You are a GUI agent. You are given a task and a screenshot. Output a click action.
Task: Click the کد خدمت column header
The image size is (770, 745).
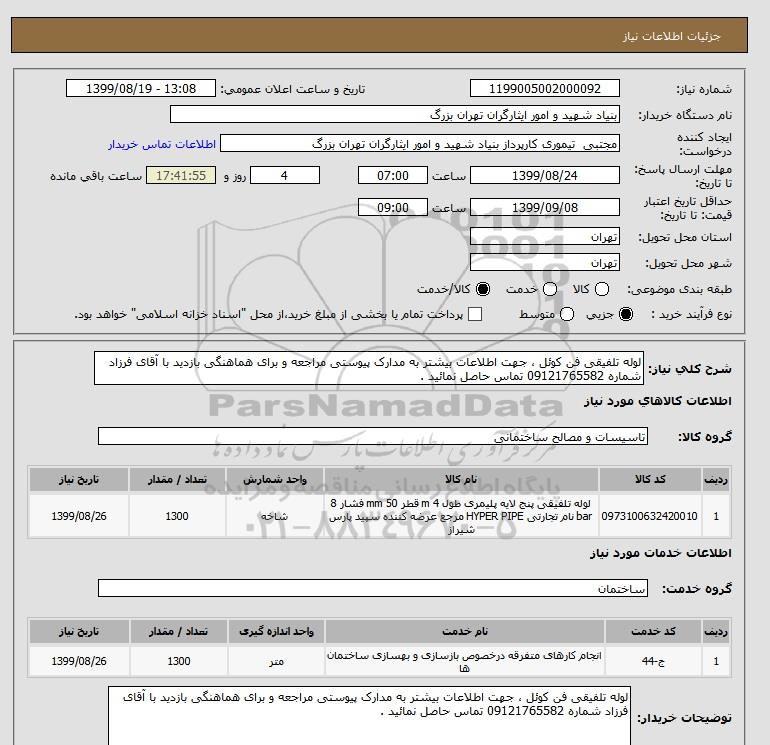click(x=653, y=632)
